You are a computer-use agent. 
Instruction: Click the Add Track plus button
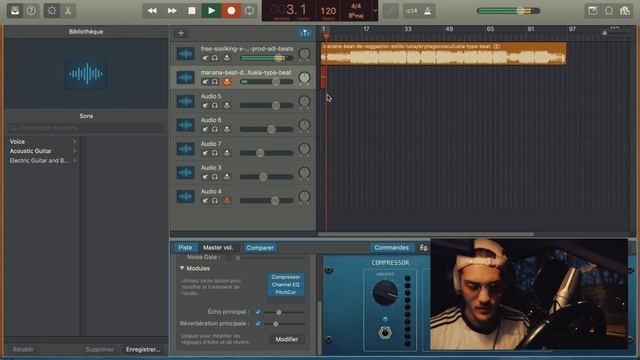181,33
